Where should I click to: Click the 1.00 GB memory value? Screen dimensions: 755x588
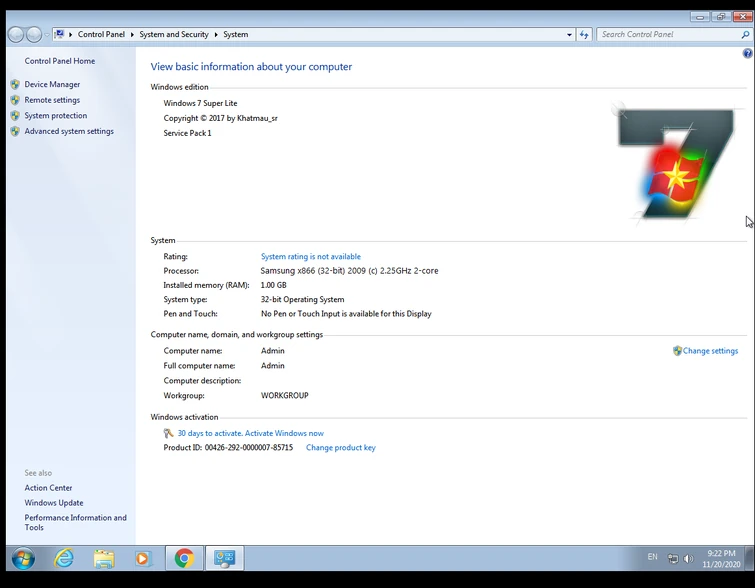pos(273,285)
